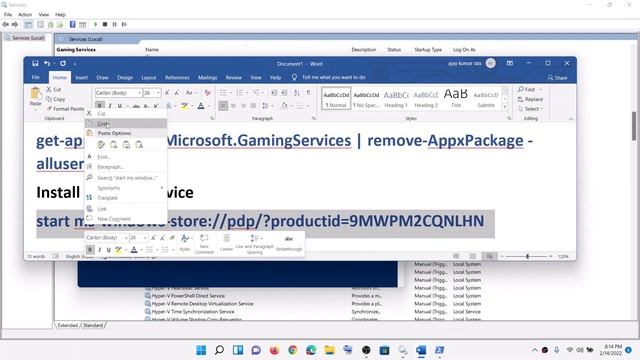Click the ribbon Center alignment icon
This screenshot has width=640, height=360.
click(x=233, y=106)
